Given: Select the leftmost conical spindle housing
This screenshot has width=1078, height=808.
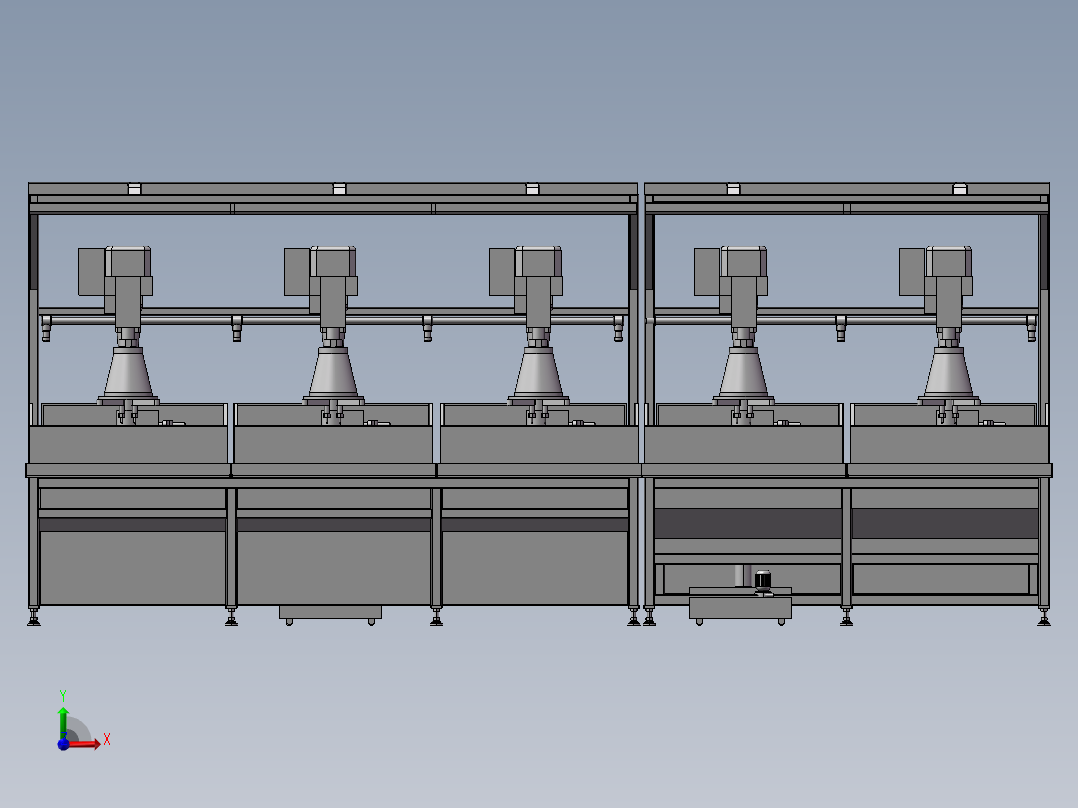Looking at the screenshot, I should [x=128, y=372].
